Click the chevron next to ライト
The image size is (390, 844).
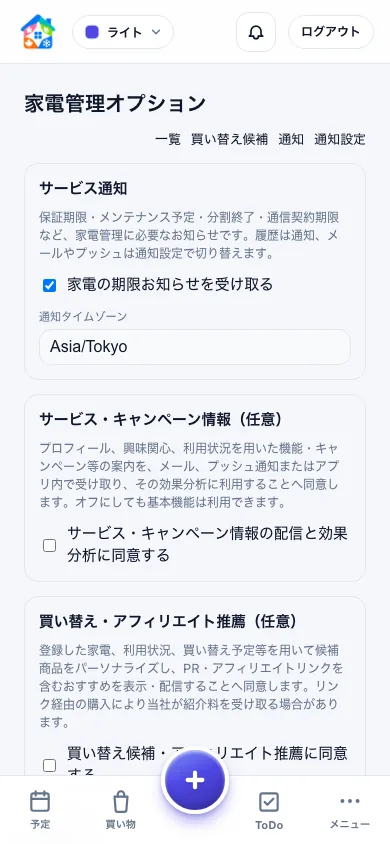156,32
